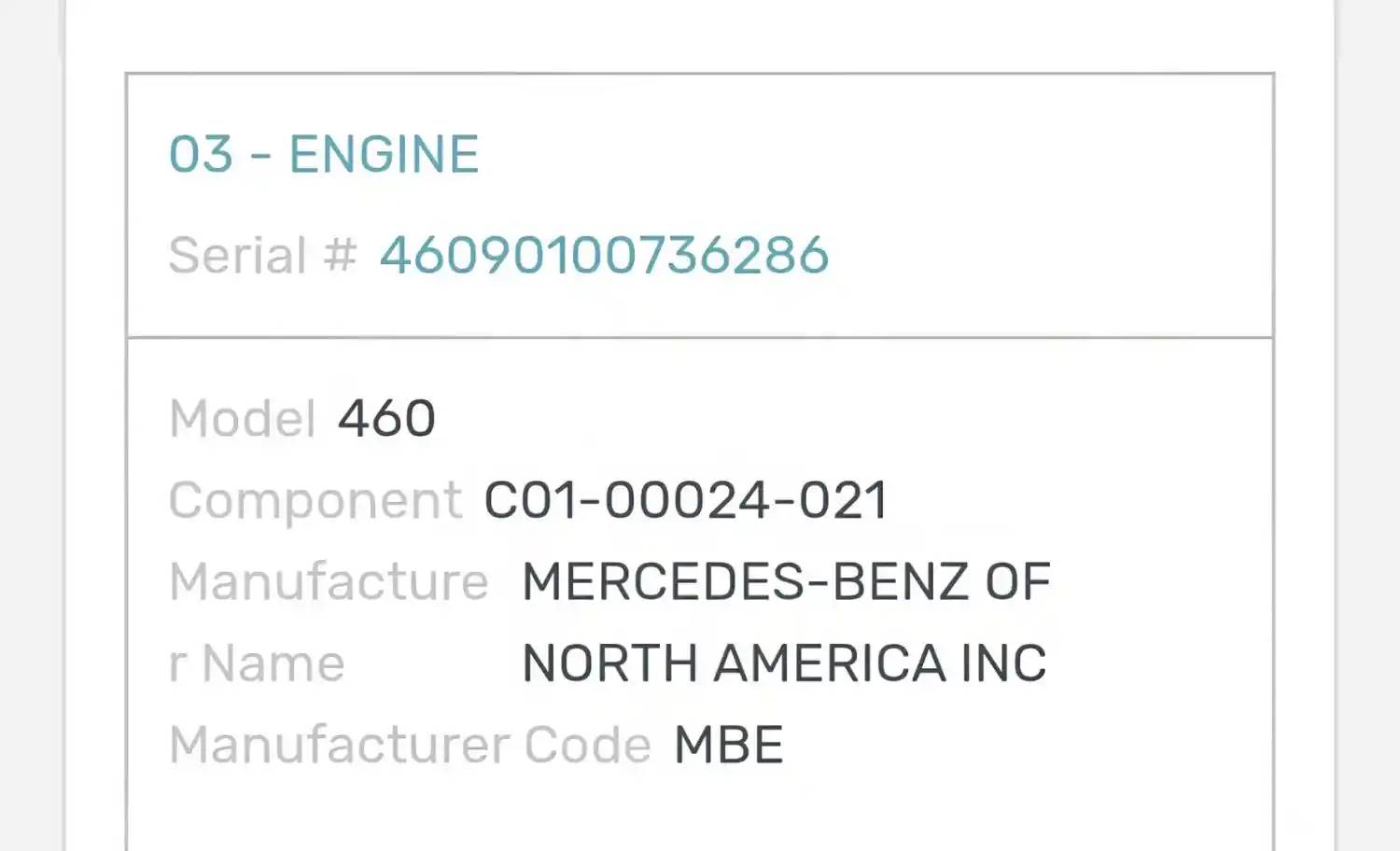This screenshot has height=851, width=1400.
Task: Select model value 460
Action: click(x=386, y=417)
